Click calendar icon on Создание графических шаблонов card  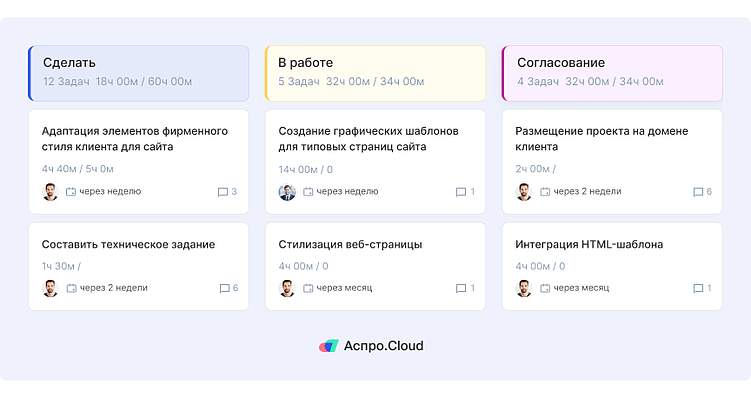click(x=308, y=192)
